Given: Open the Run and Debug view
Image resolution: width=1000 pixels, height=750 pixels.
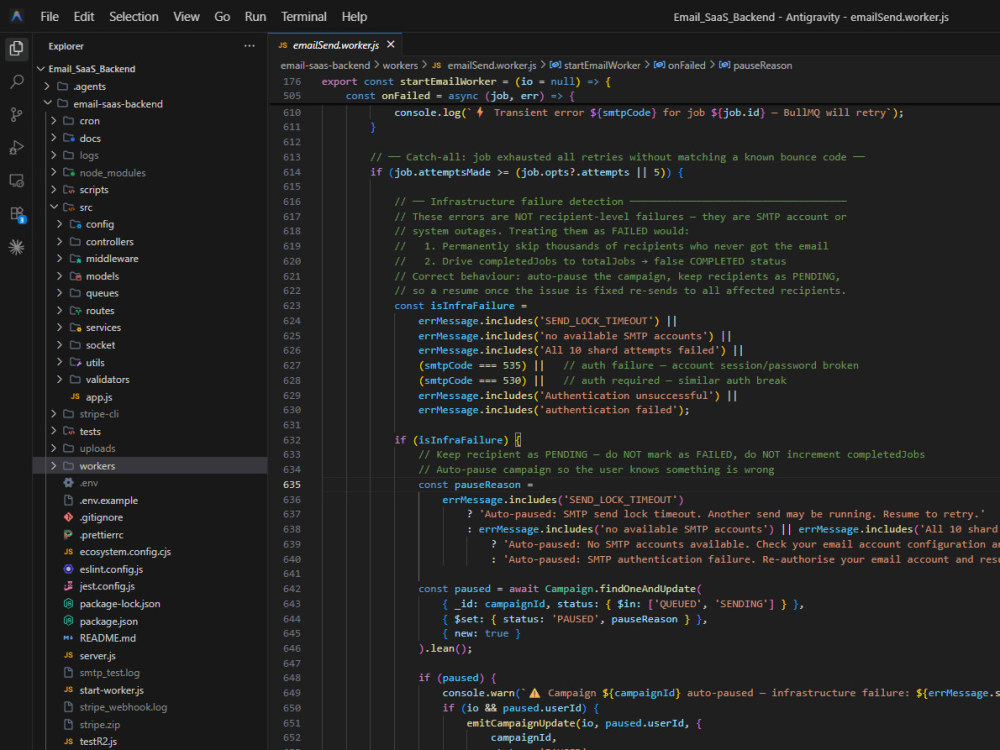Looking at the screenshot, I should (17, 147).
